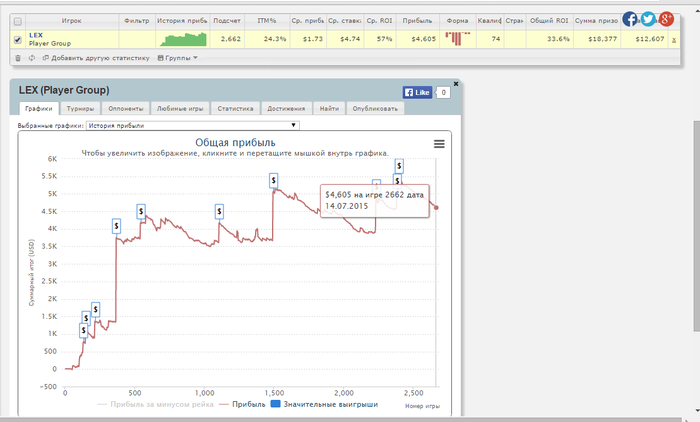Click the horizontal scrollbar along the window bottom

(342, 419)
